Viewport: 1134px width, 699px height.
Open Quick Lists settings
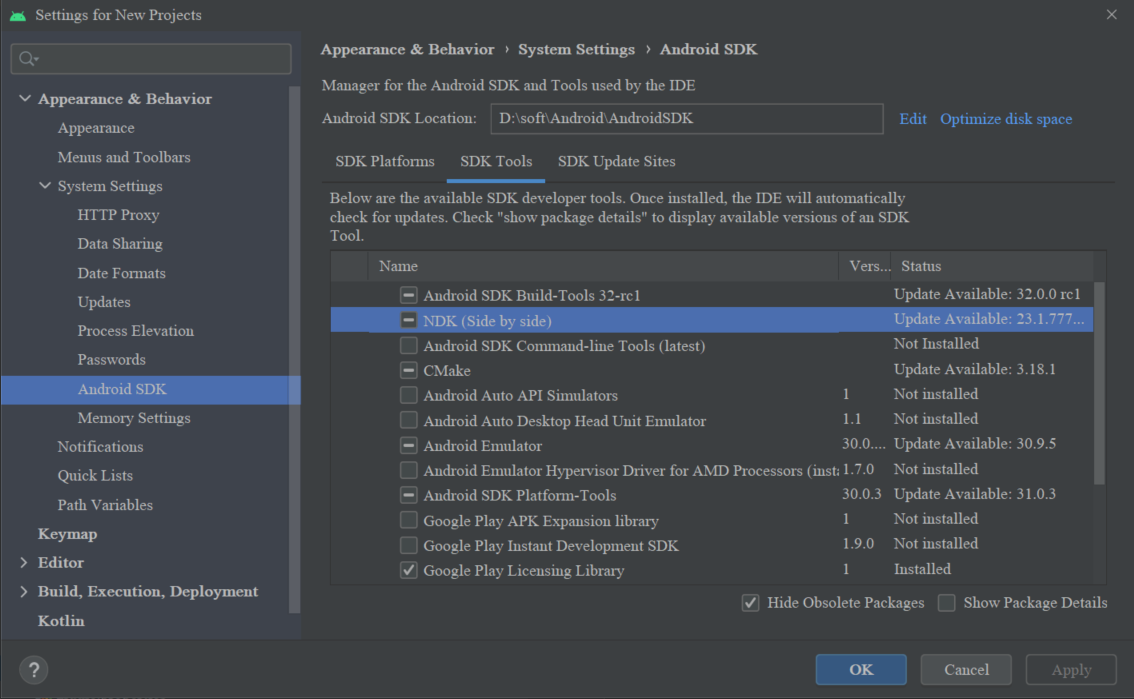(95, 476)
